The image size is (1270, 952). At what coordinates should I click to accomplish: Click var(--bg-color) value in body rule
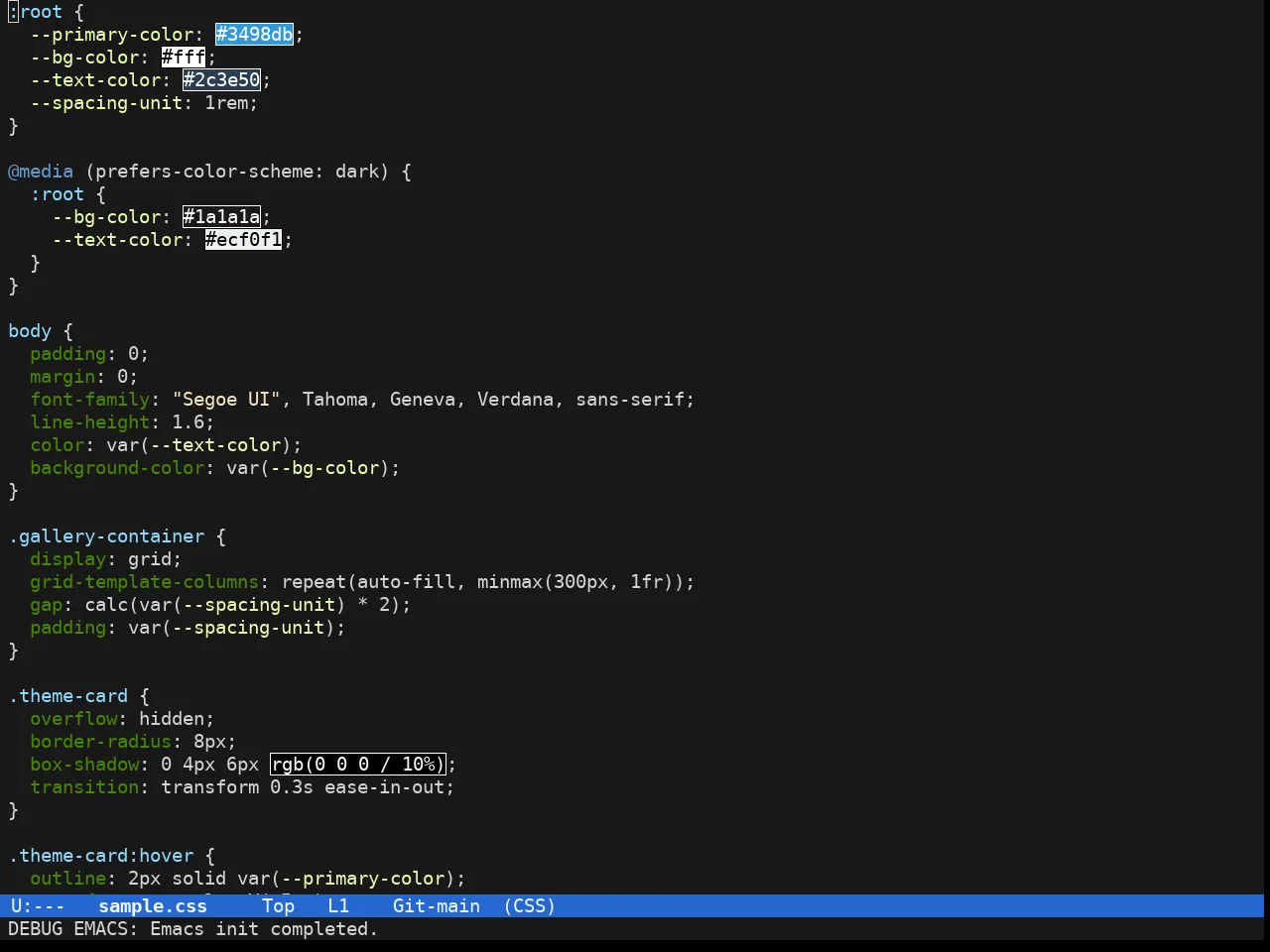pos(309,468)
